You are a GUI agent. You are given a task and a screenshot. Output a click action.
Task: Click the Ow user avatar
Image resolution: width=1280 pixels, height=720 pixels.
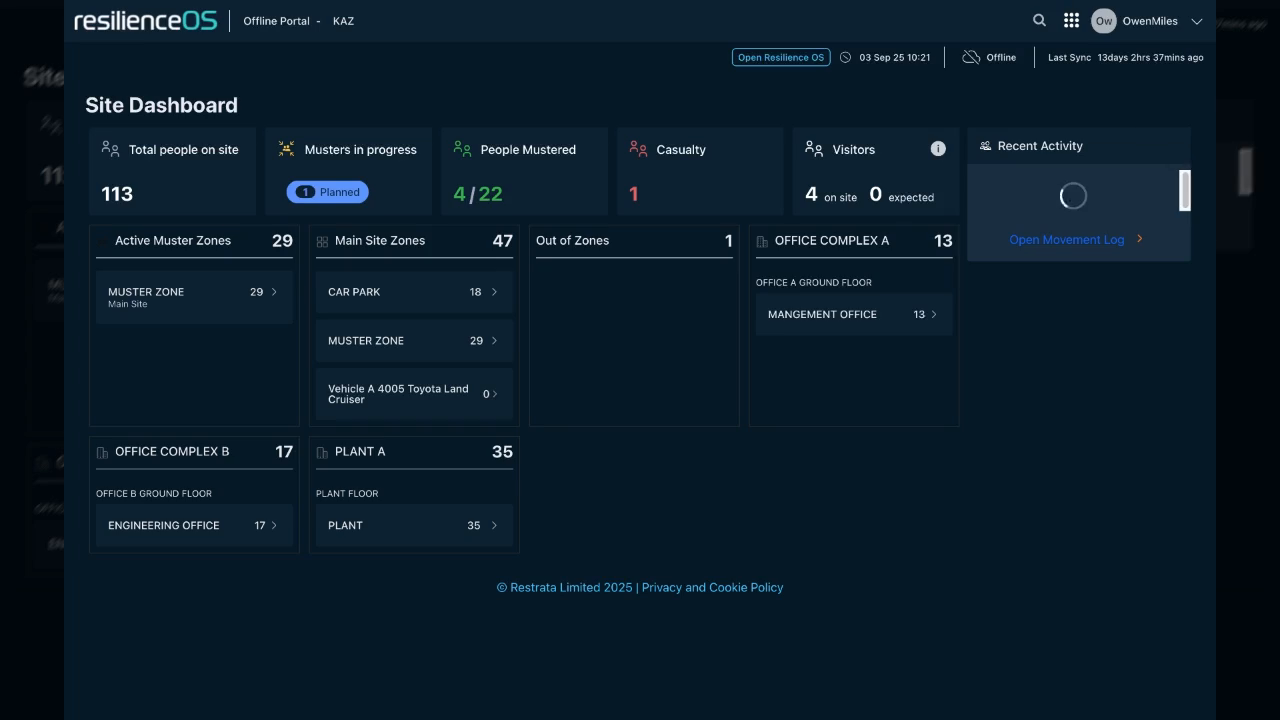point(1103,21)
